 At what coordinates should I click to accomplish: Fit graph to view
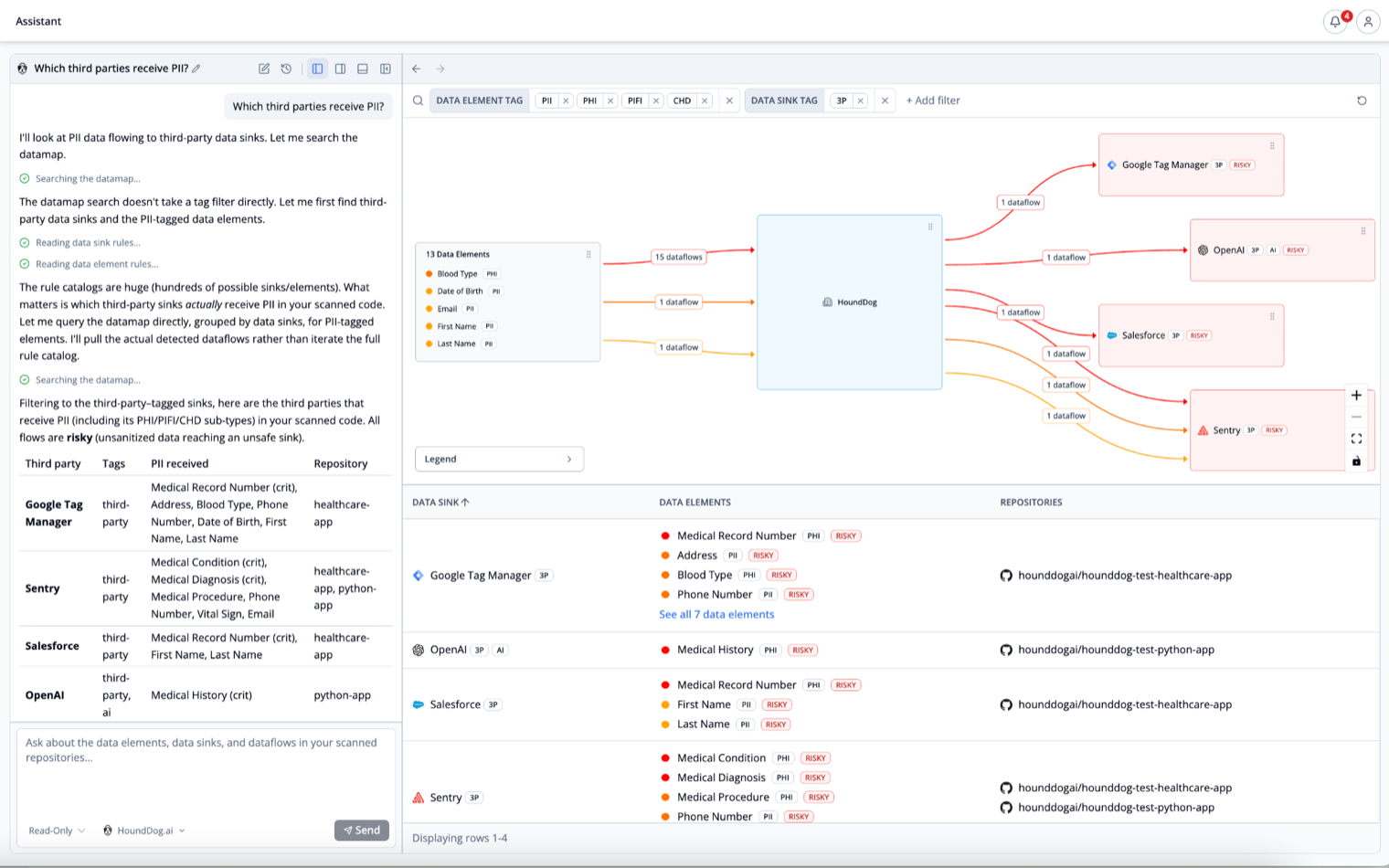pyautogui.click(x=1356, y=439)
